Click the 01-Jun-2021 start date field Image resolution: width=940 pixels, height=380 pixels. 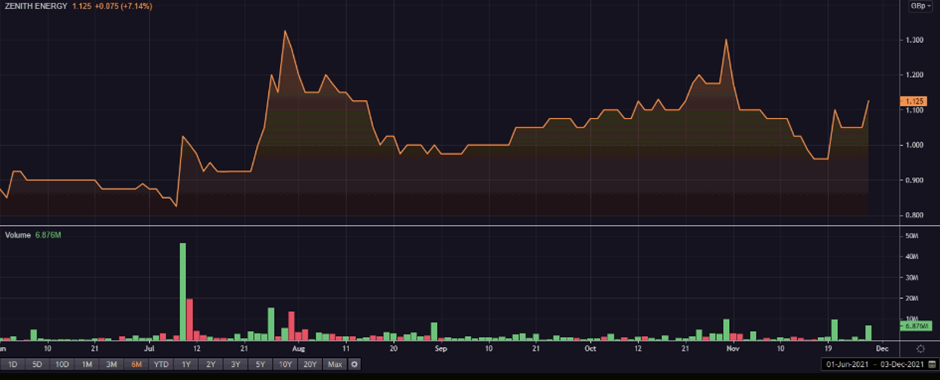point(848,364)
